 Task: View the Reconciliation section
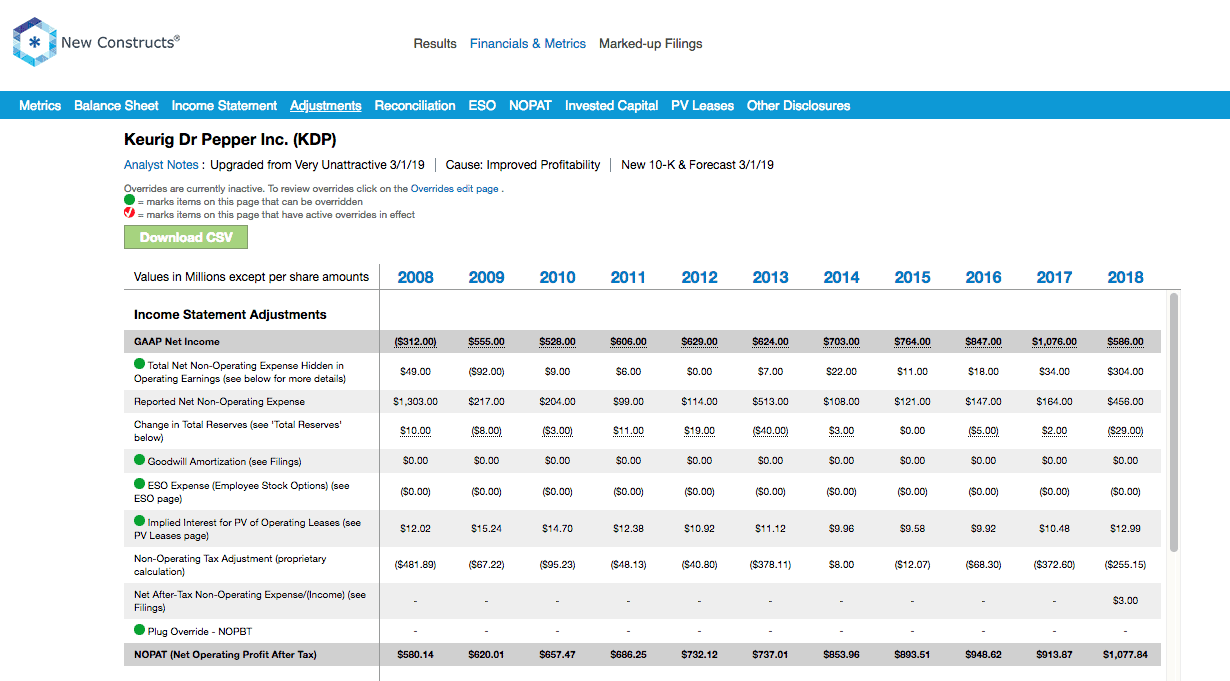tap(415, 105)
